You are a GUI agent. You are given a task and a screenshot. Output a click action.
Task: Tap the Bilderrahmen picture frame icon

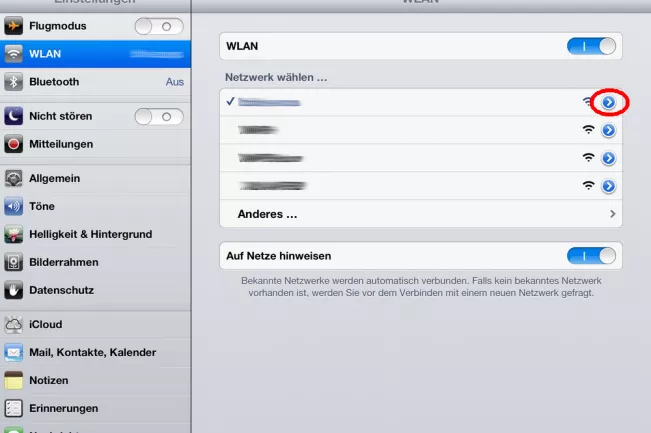pos(13,262)
